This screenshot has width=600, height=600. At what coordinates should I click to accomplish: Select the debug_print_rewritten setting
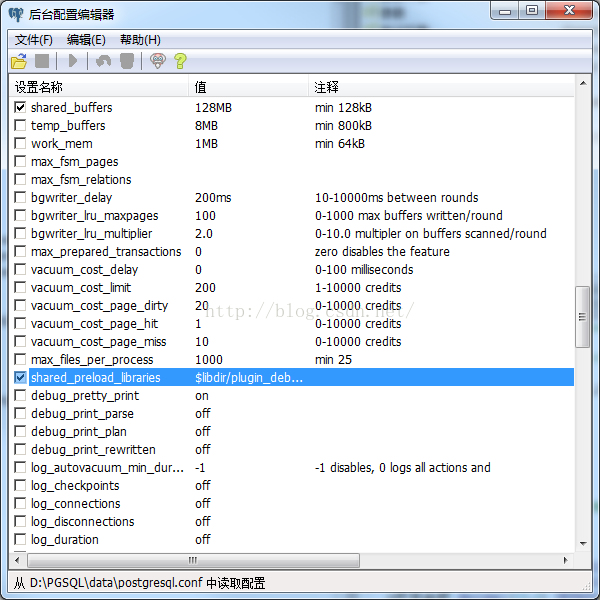pyautogui.click(x=93, y=450)
